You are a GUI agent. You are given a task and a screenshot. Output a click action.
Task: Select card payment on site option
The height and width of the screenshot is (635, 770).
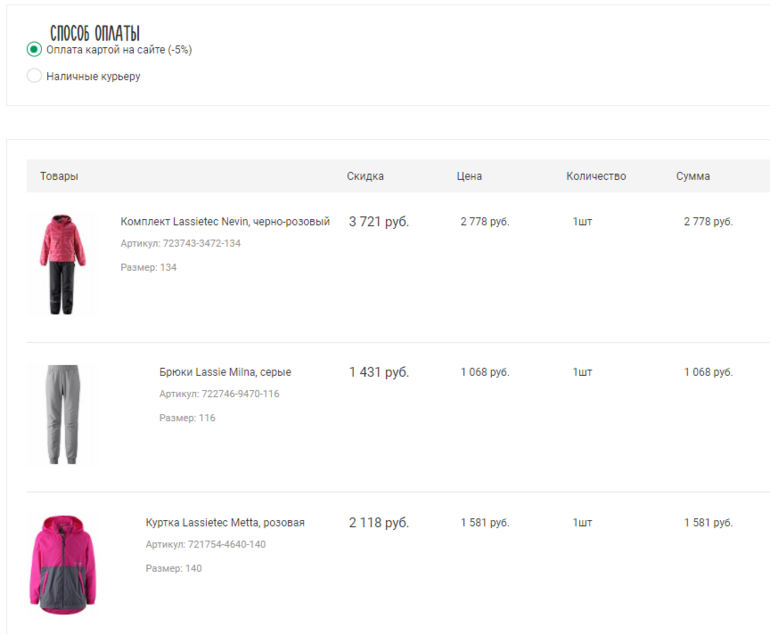pos(34,50)
